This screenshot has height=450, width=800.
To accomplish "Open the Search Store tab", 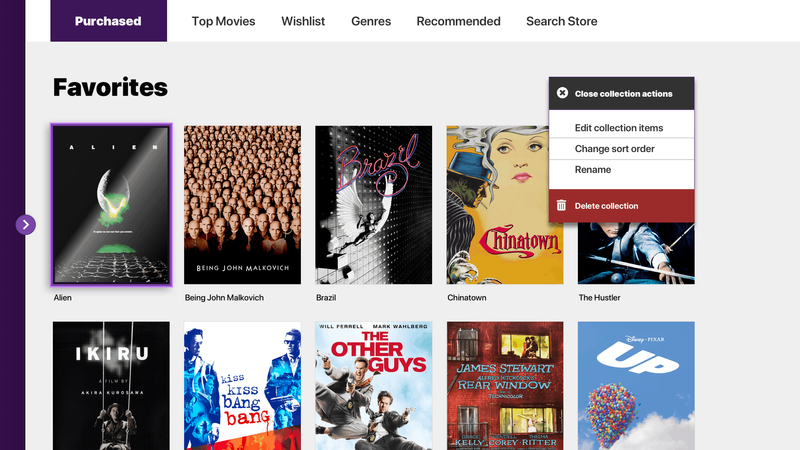I will pos(562,21).
